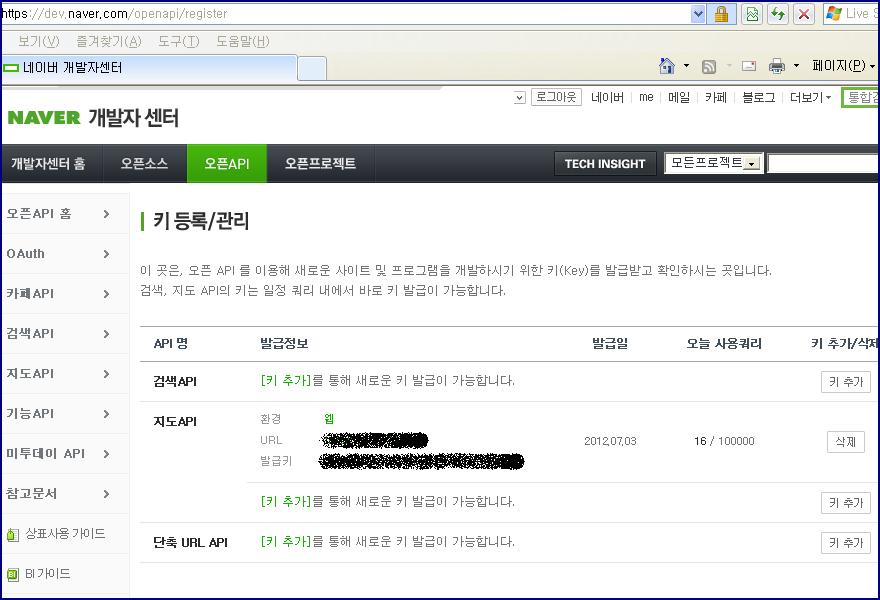Click the browser address bar URL

point(345,13)
